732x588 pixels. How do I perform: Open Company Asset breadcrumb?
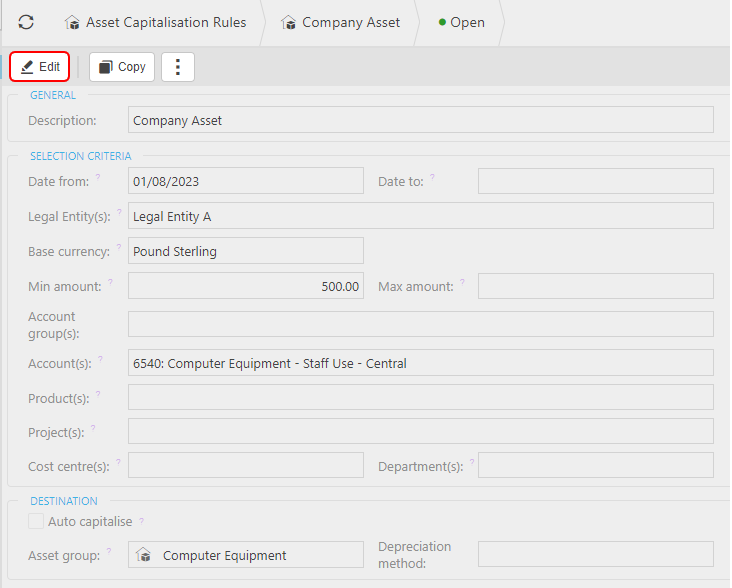pyautogui.click(x=340, y=22)
